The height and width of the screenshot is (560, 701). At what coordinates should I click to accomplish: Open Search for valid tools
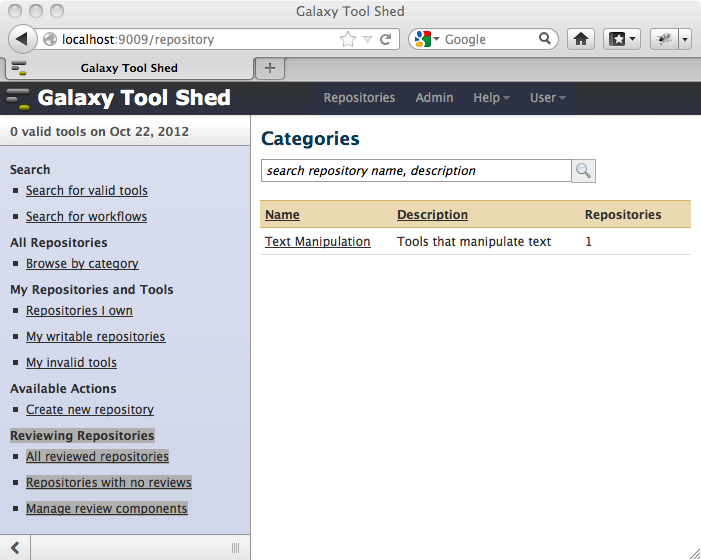coord(87,190)
